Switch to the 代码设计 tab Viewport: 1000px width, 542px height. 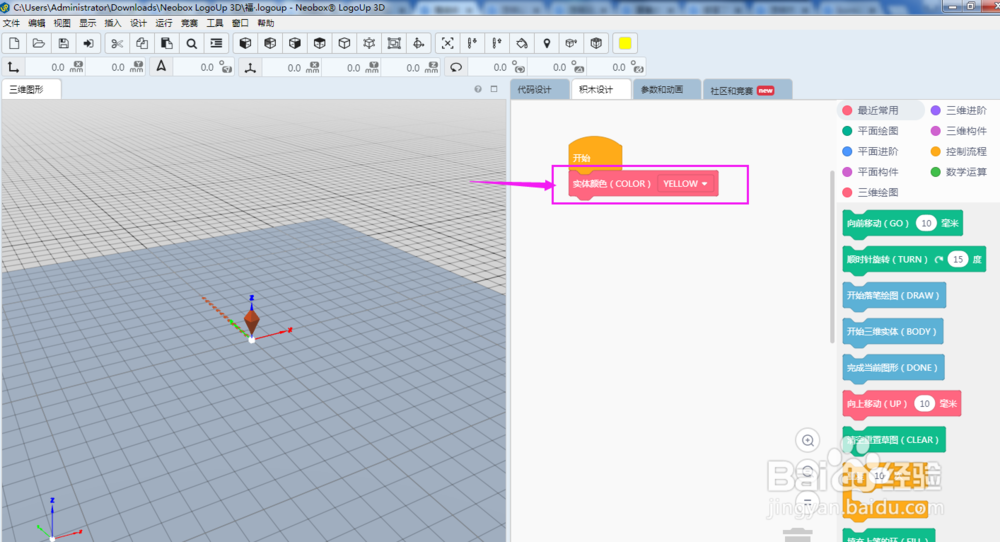[x=539, y=89]
